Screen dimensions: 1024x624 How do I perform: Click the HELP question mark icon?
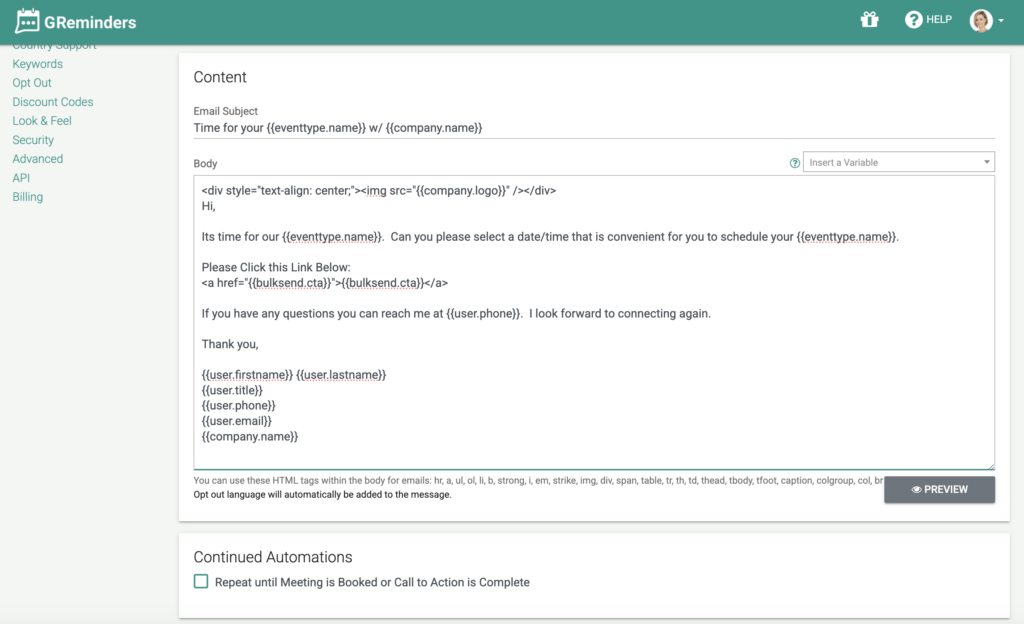(x=913, y=20)
